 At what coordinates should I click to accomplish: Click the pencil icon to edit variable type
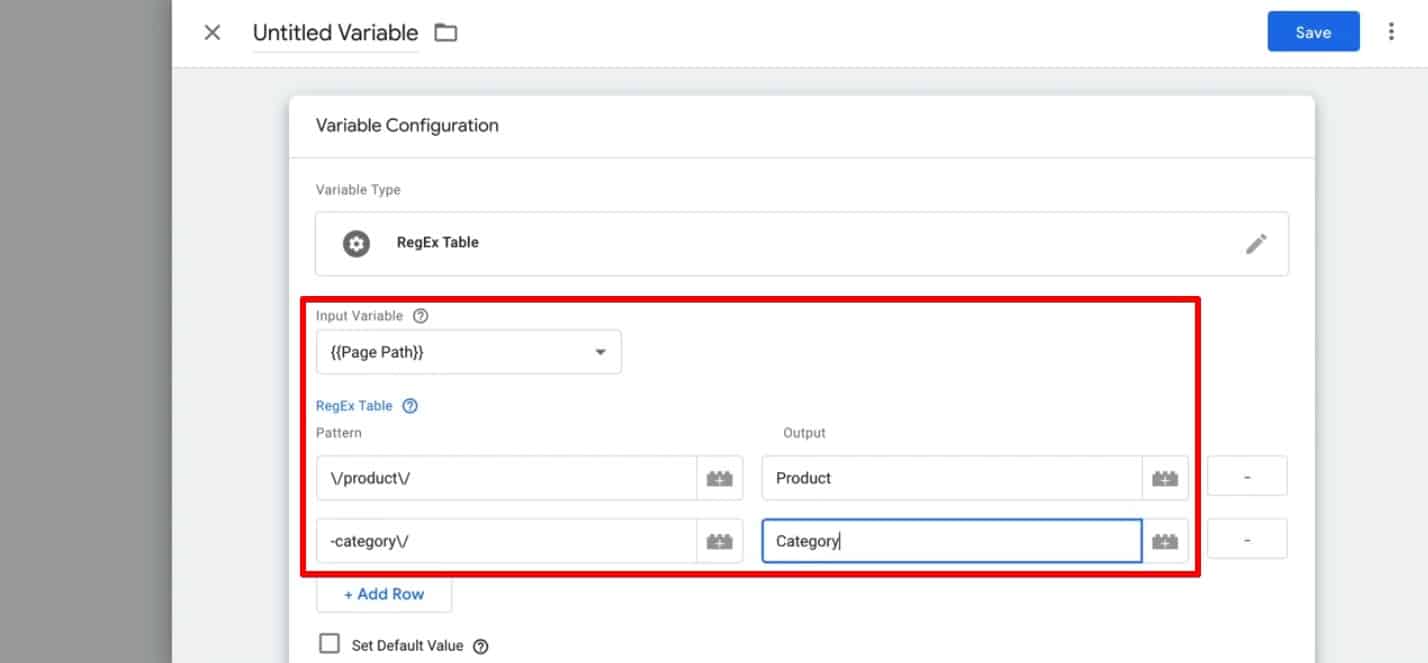click(1257, 243)
